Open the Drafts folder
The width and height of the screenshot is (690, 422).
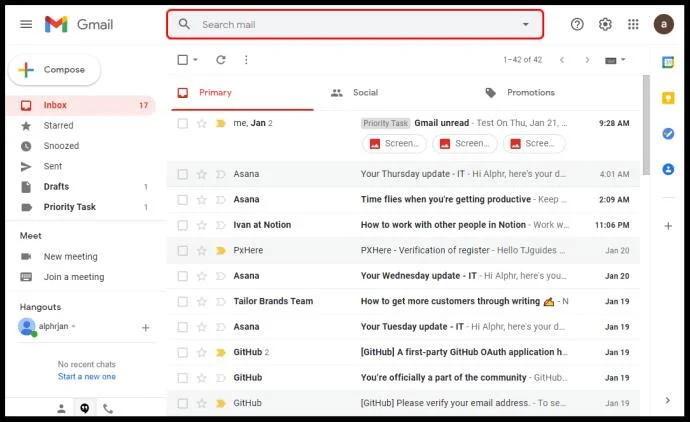coord(81,187)
